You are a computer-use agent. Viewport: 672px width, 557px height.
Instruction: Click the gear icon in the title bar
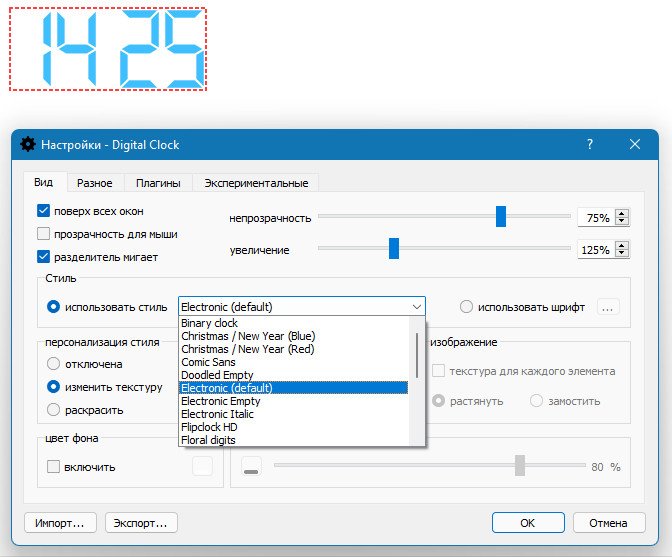[28, 144]
